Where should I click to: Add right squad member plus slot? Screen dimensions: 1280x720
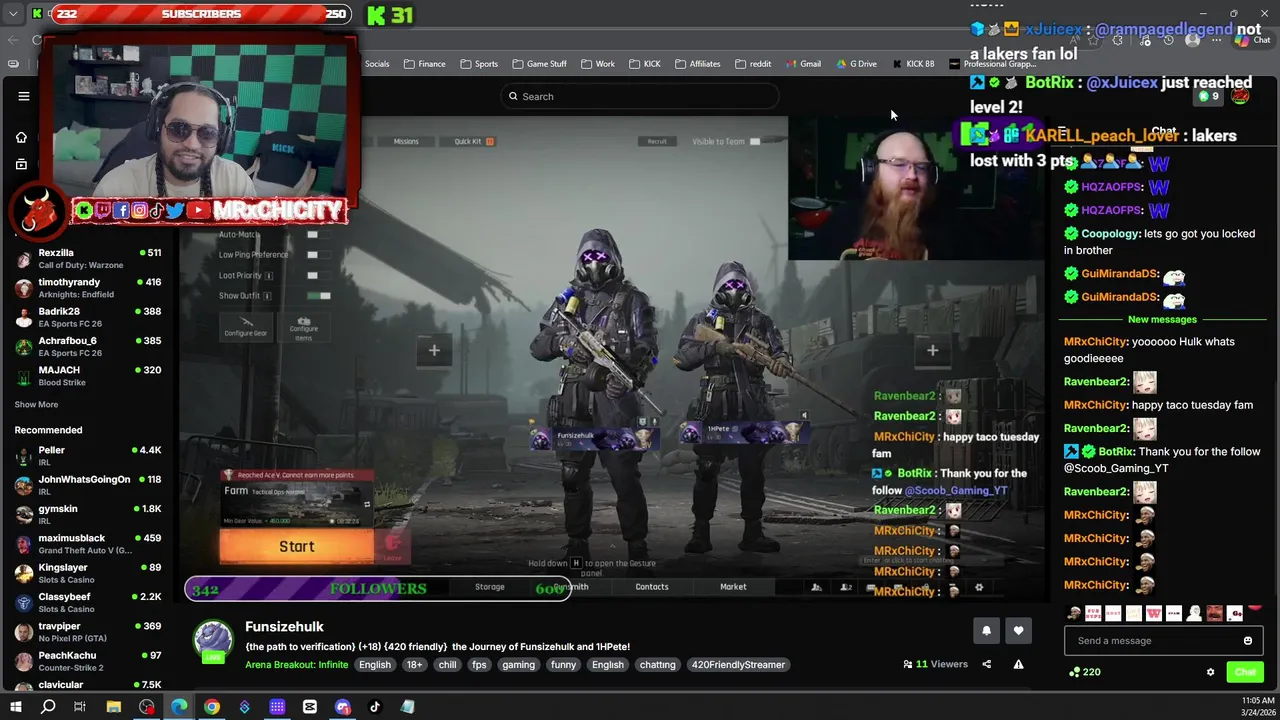coord(932,350)
